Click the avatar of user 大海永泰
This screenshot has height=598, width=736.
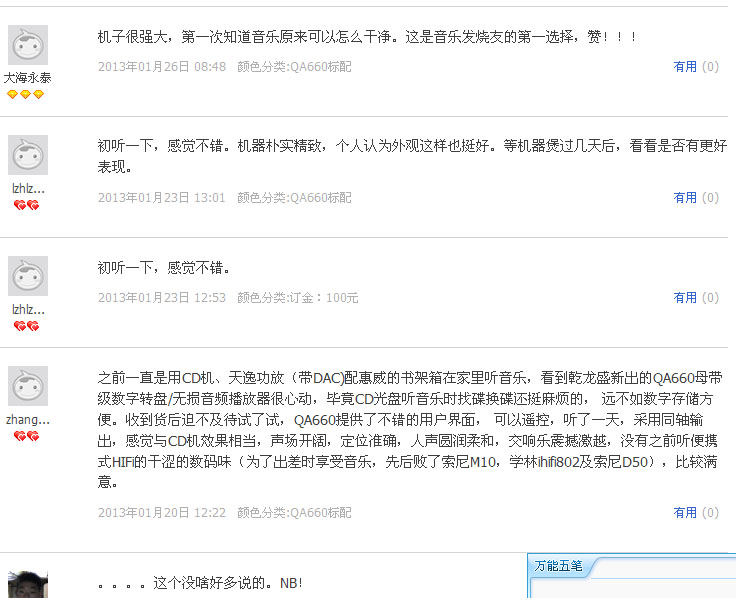28,46
